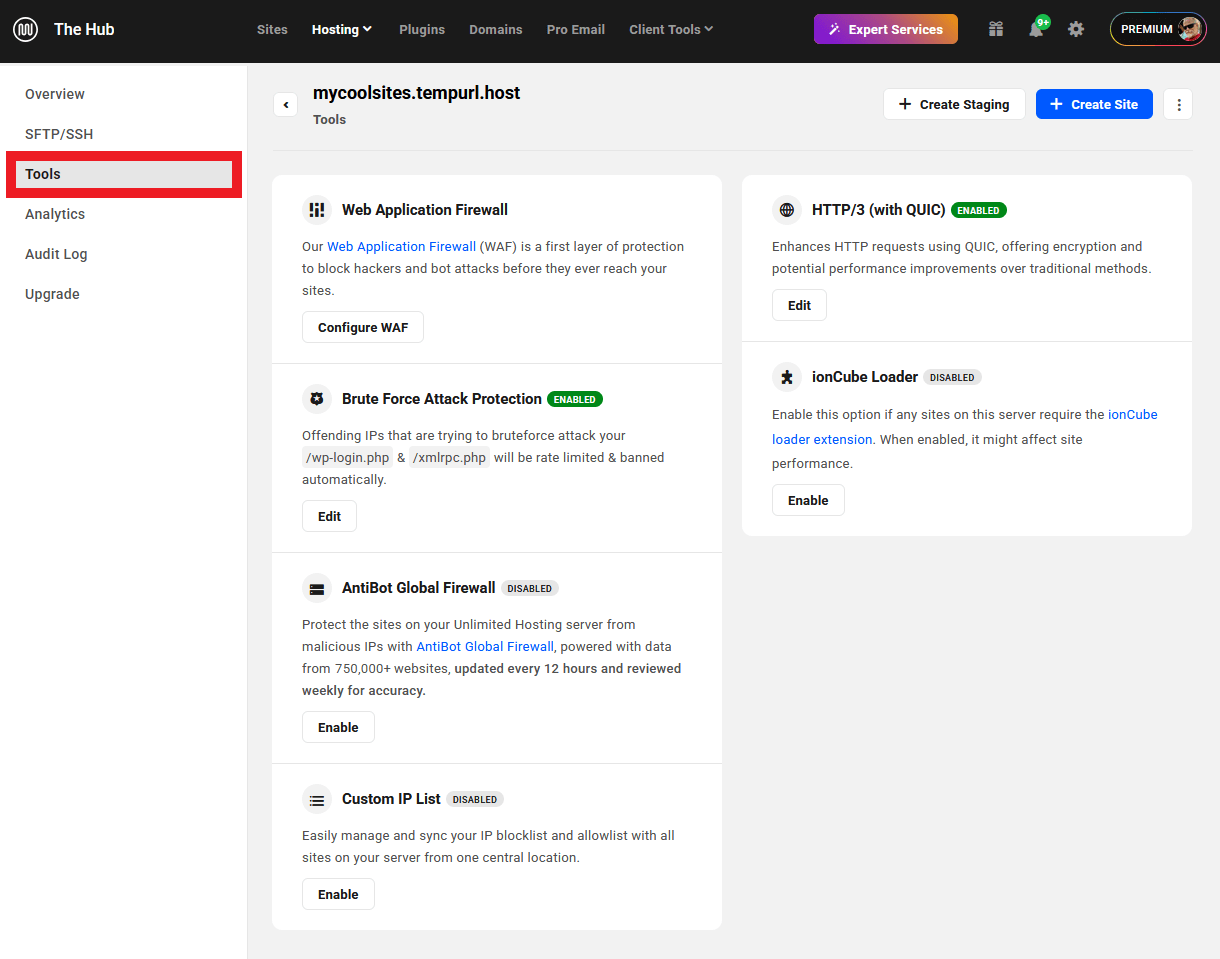This screenshot has height=959, width=1220.
Task: Open settings gear icon
Action: click(1076, 29)
